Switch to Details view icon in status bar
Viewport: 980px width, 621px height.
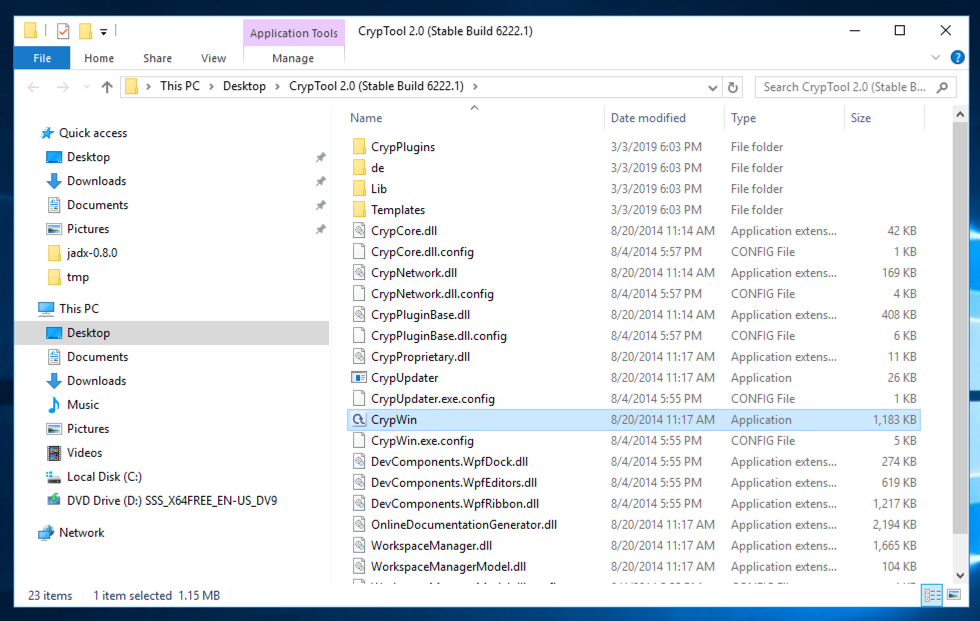coord(932,595)
